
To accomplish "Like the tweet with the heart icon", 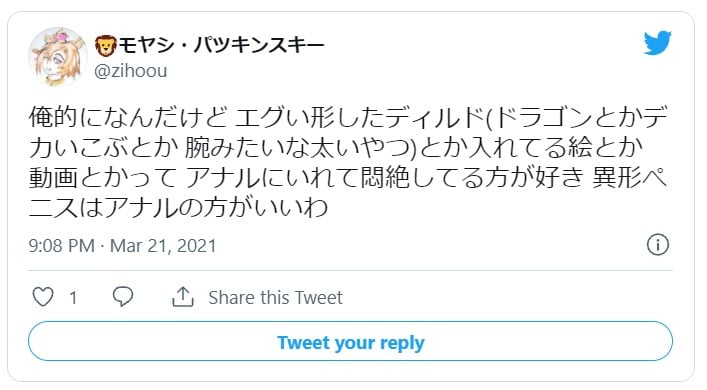I will [x=43, y=297].
